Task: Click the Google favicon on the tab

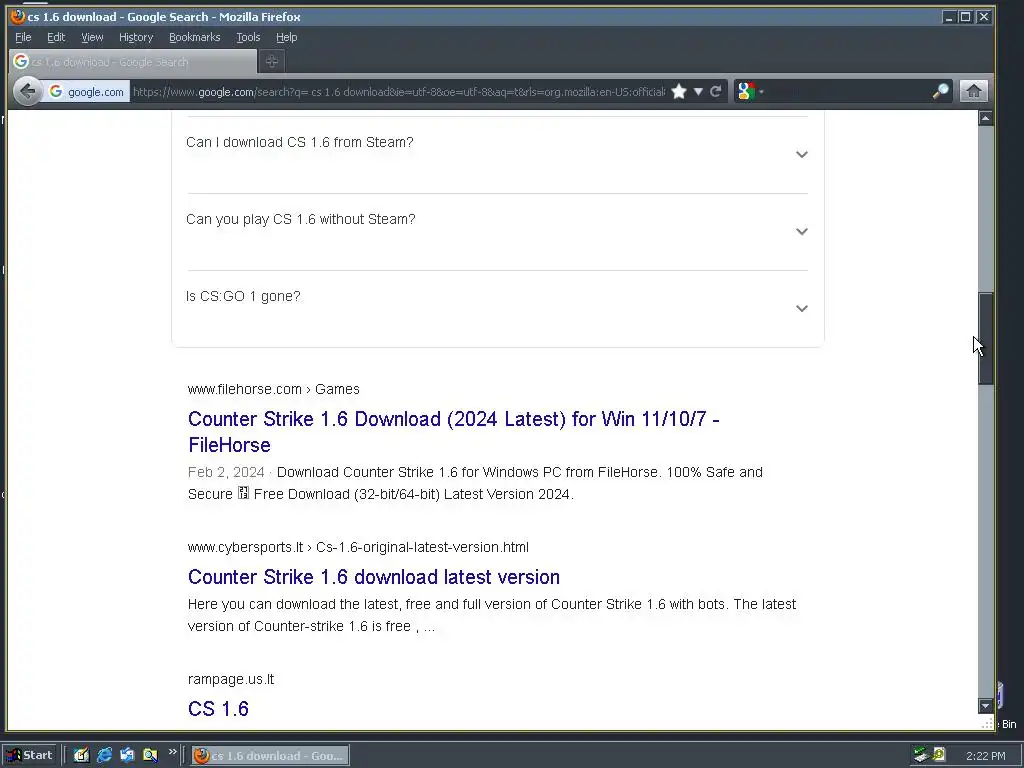Action: click(21, 61)
